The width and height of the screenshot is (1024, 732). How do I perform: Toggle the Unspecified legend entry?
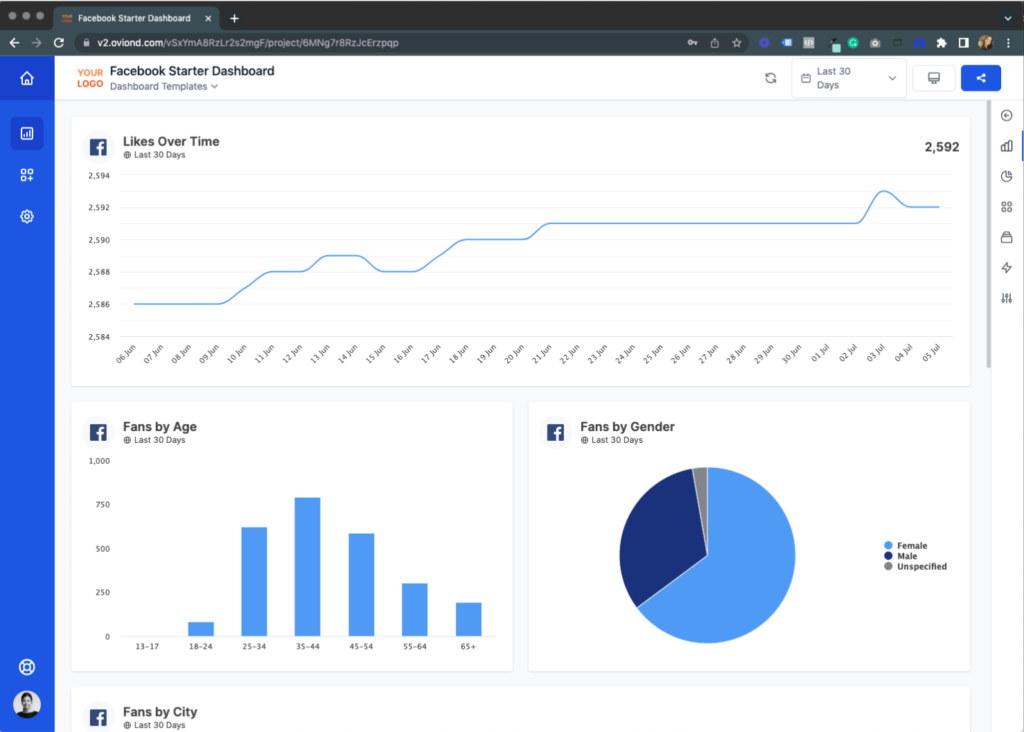(x=916, y=566)
